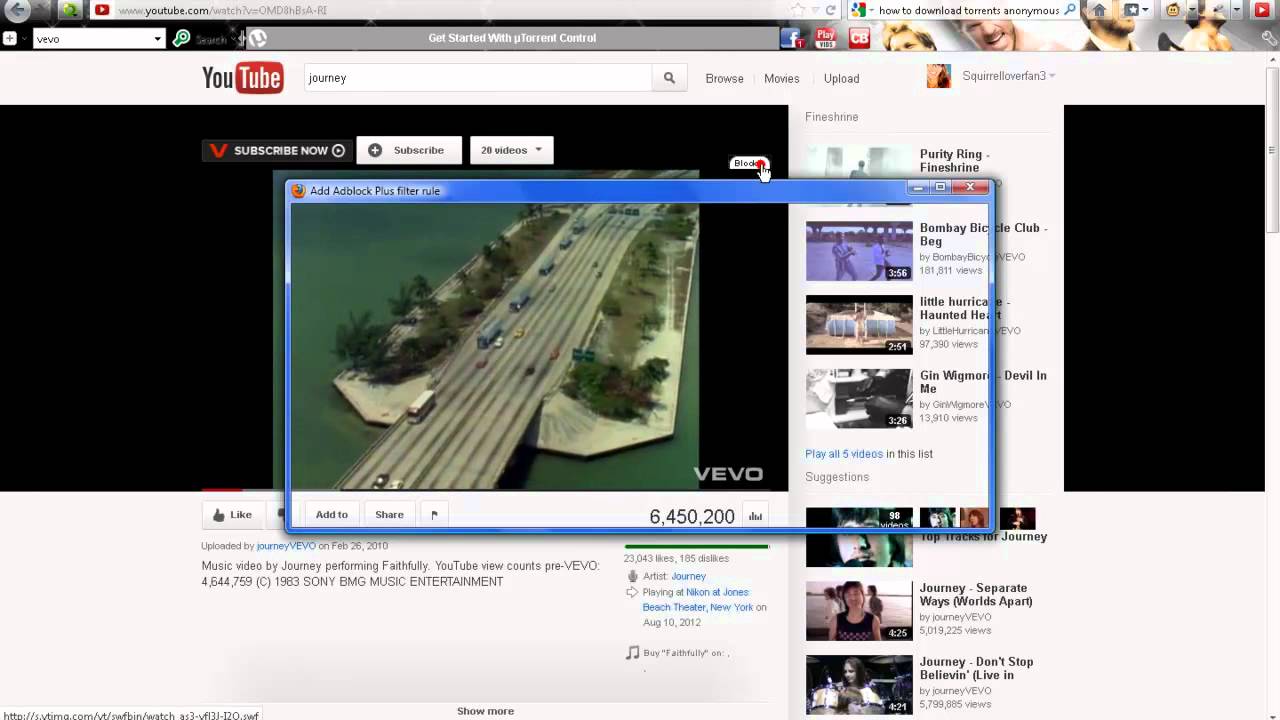Open the Facebook toolbar icon

(792, 38)
